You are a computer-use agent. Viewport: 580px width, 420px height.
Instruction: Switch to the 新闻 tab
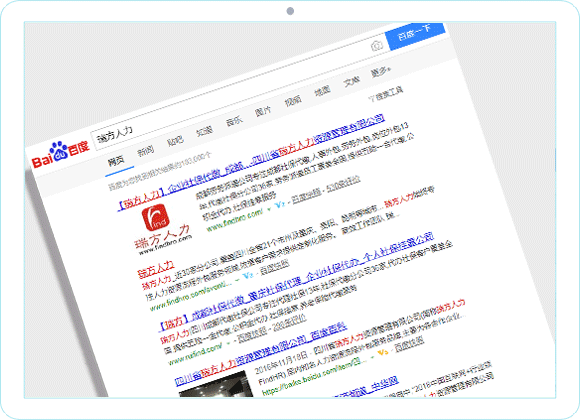coord(145,151)
